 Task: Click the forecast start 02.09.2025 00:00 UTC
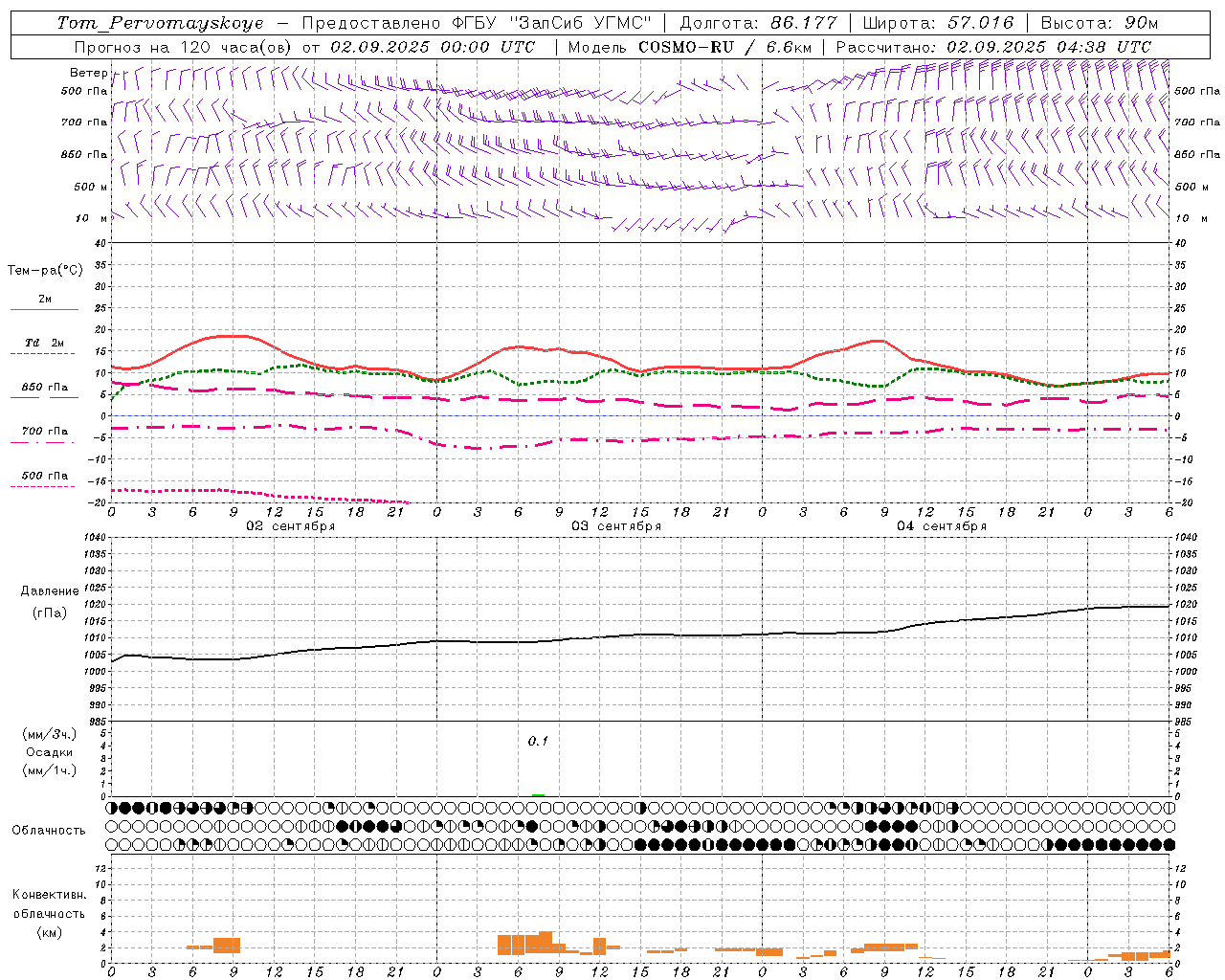point(433,47)
